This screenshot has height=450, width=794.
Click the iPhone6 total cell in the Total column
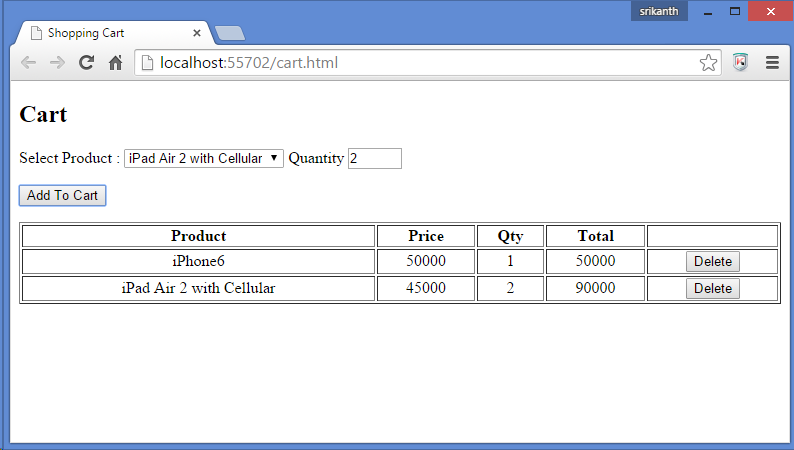(596, 261)
